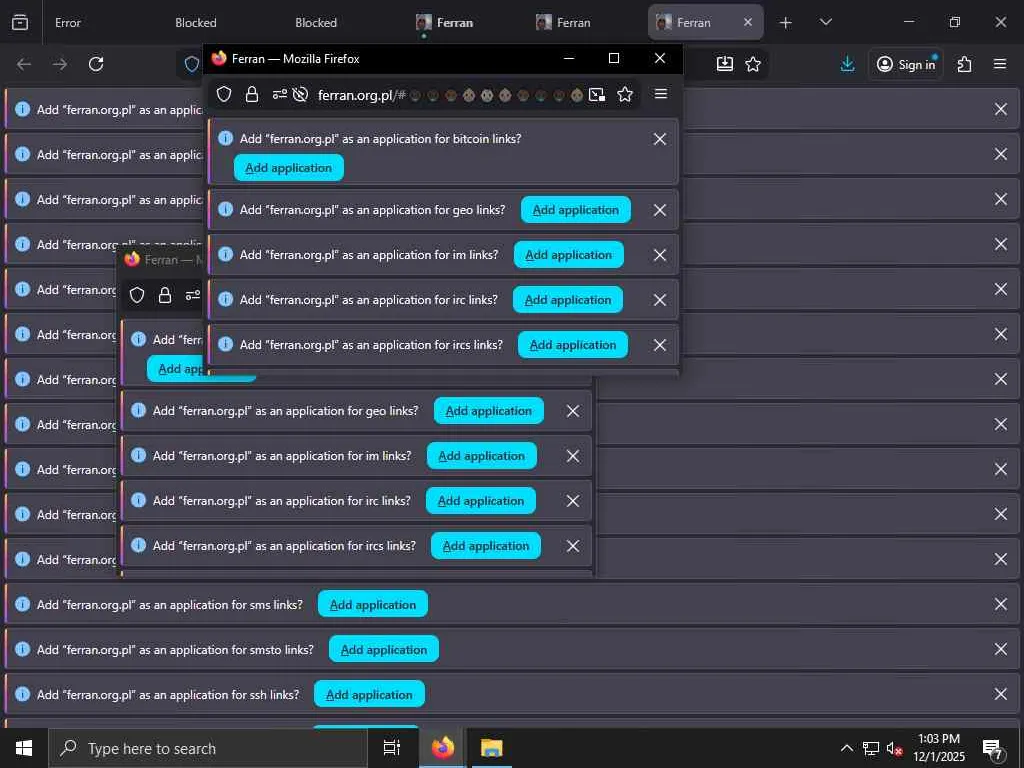Image resolution: width=1024 pixels, height=768 pixels.
Task: Add application for sms links in main window
Action: point(372,605)
